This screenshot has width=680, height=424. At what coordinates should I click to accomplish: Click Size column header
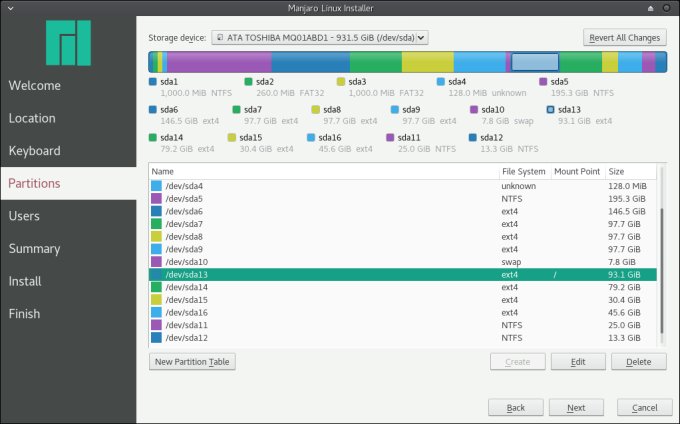point(631,172)
